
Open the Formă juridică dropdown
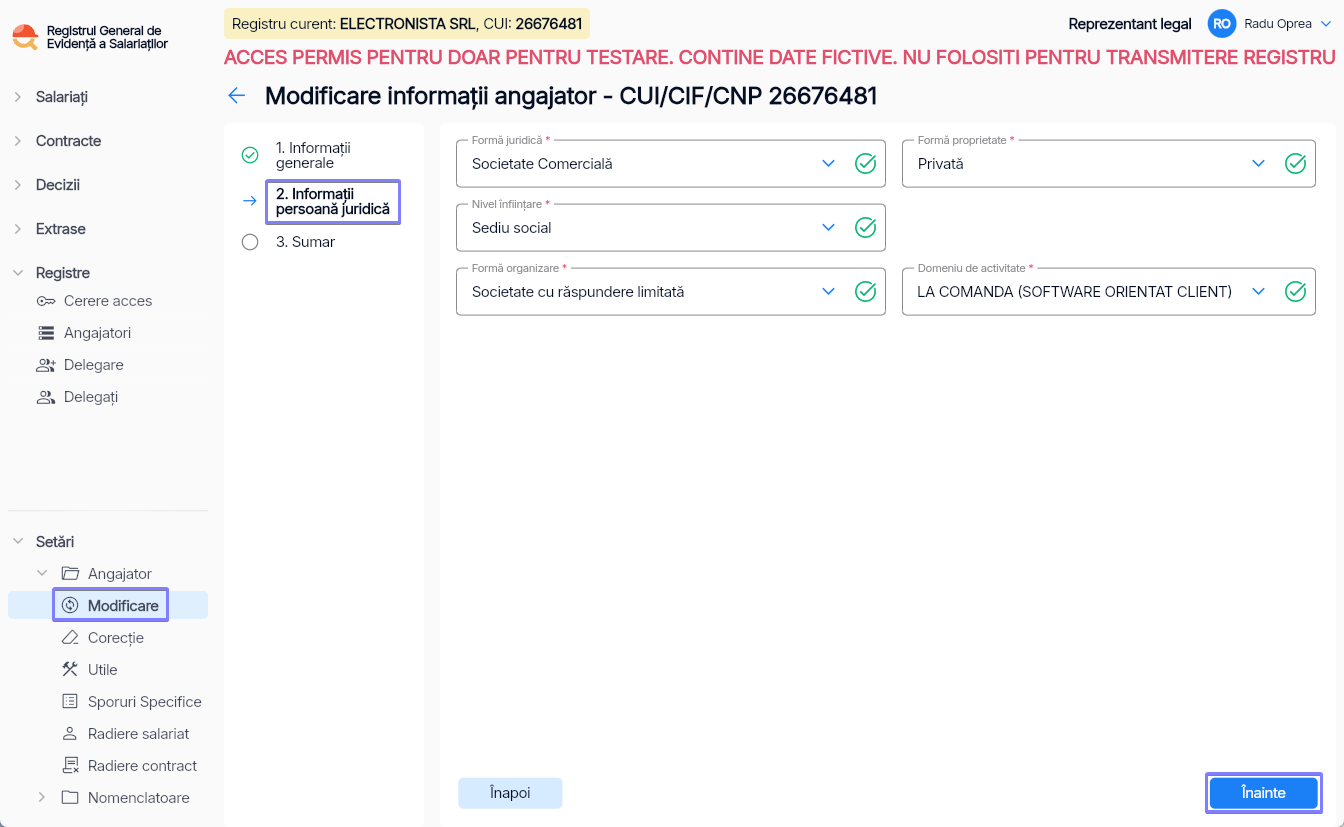(828, 163)
